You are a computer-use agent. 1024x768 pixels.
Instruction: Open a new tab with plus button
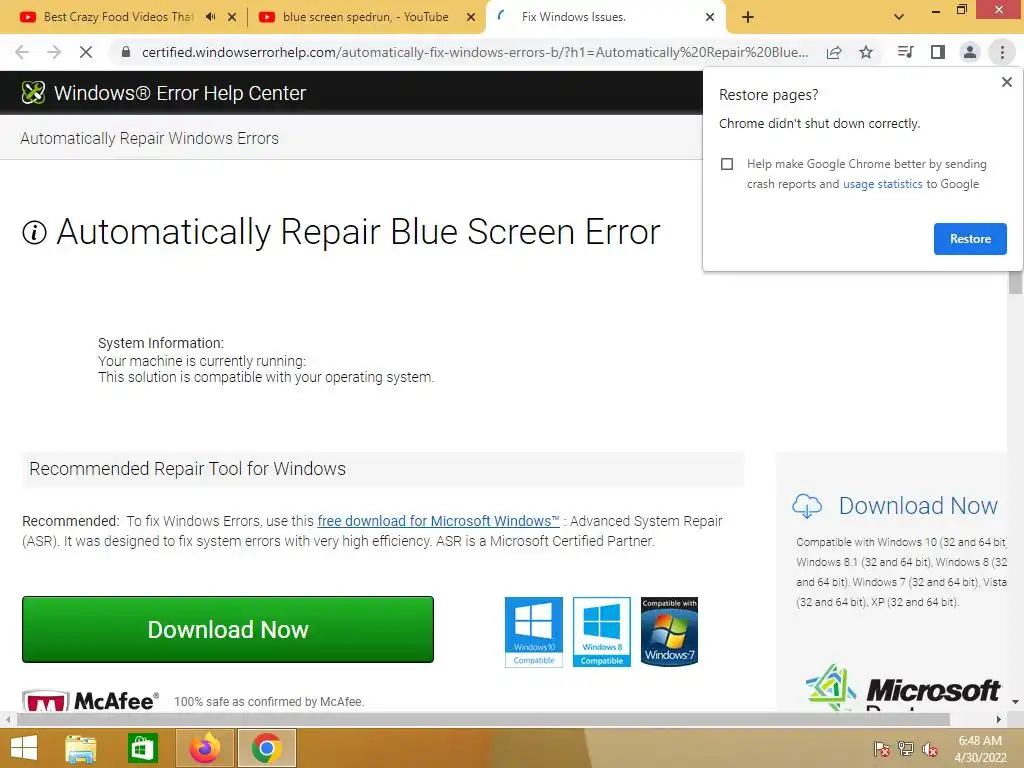tap(748, 17)
